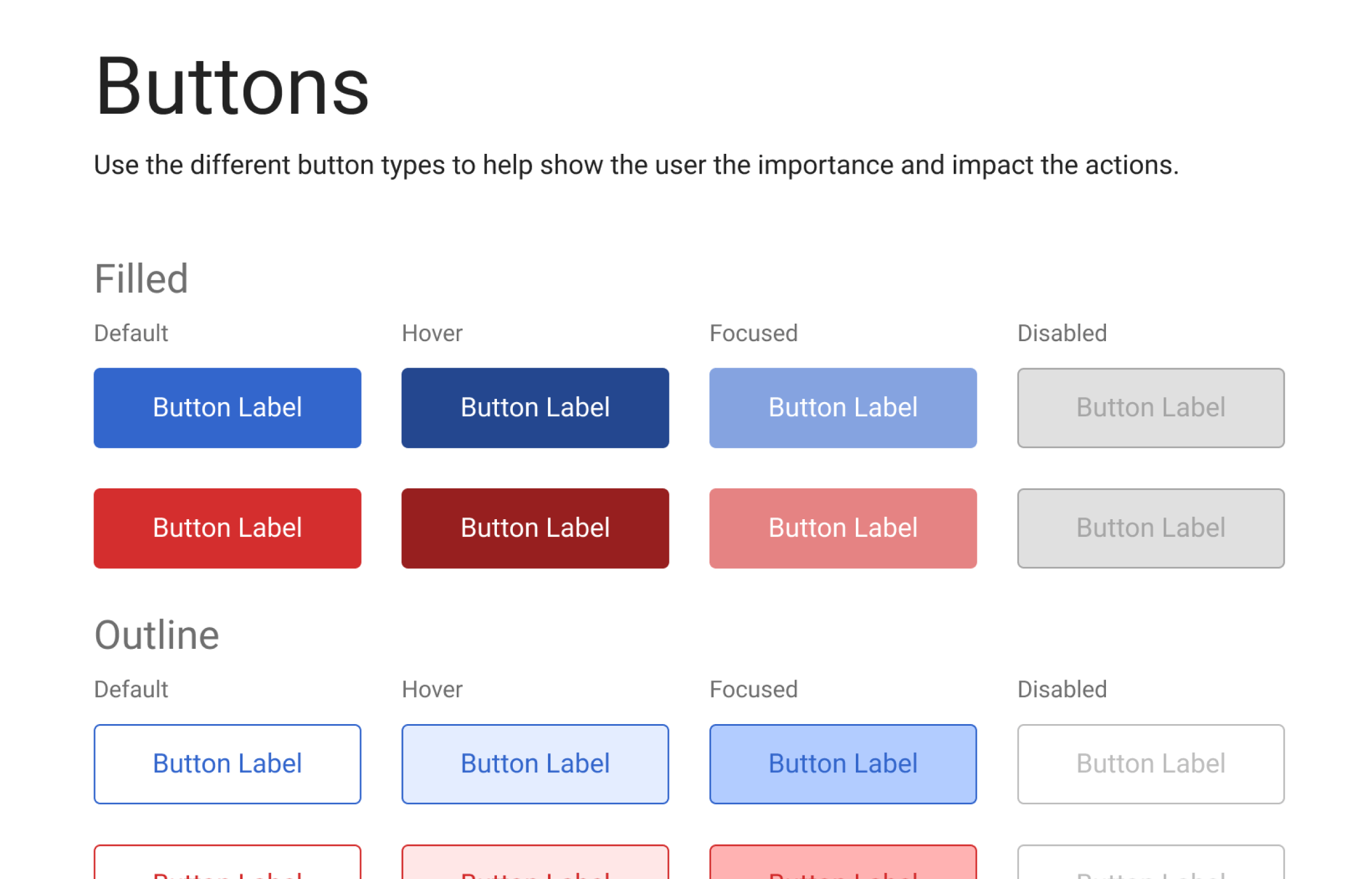Click the outline blue Focused button
1372x879 pixels.
tap(842, 764)
